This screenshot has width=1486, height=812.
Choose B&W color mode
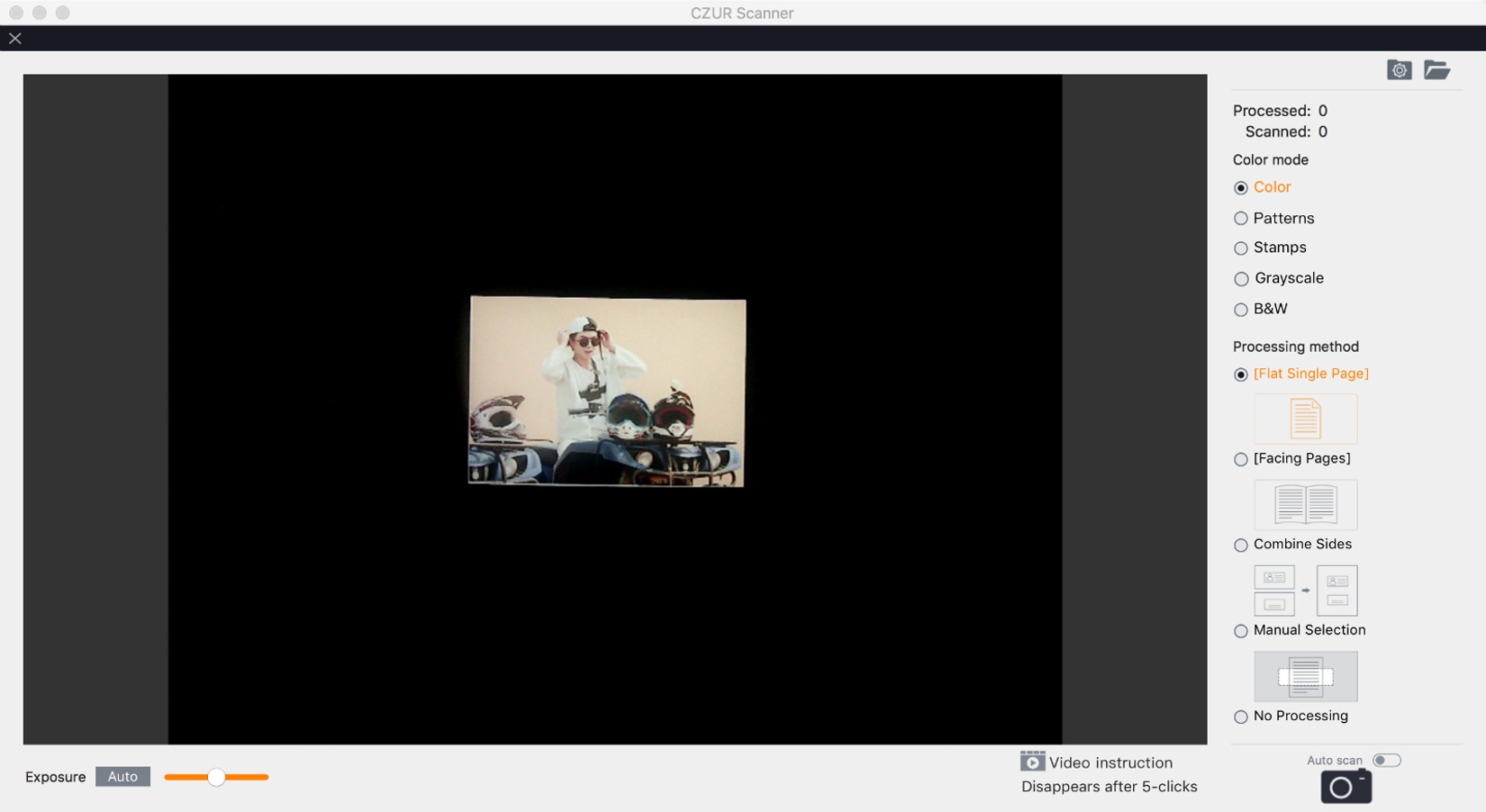(1241, 310)
